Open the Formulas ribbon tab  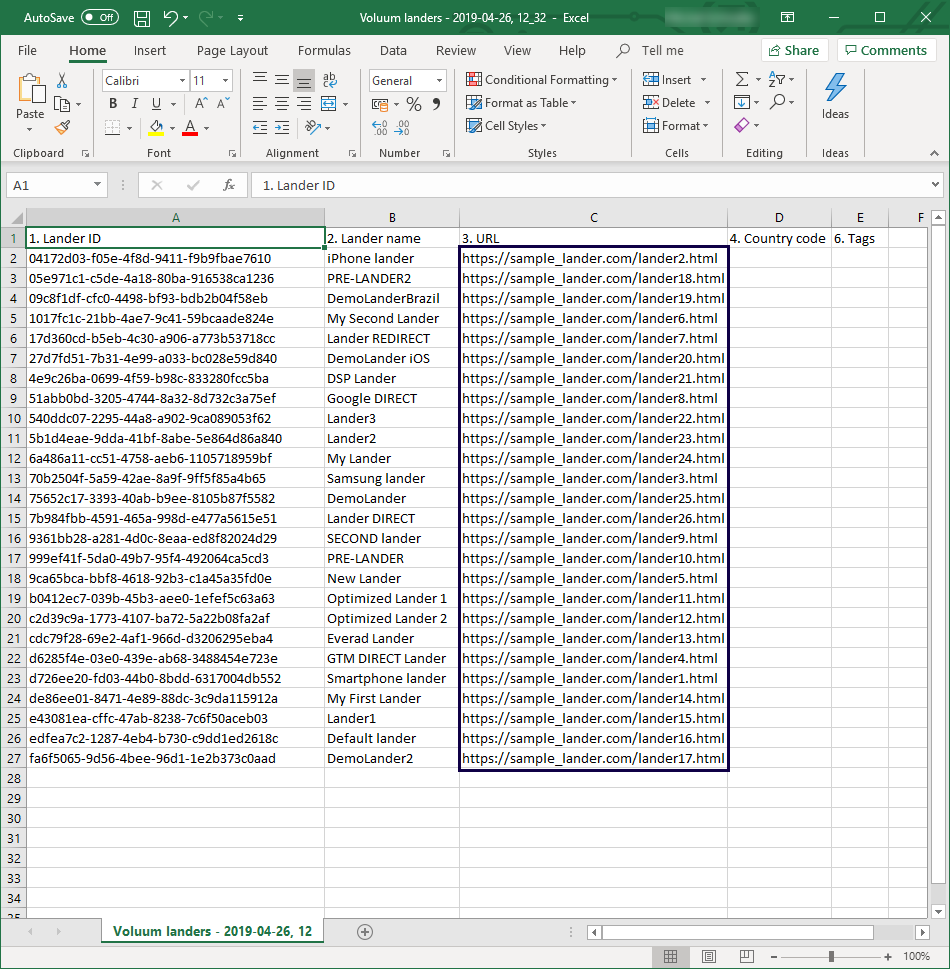pos(324,51)
